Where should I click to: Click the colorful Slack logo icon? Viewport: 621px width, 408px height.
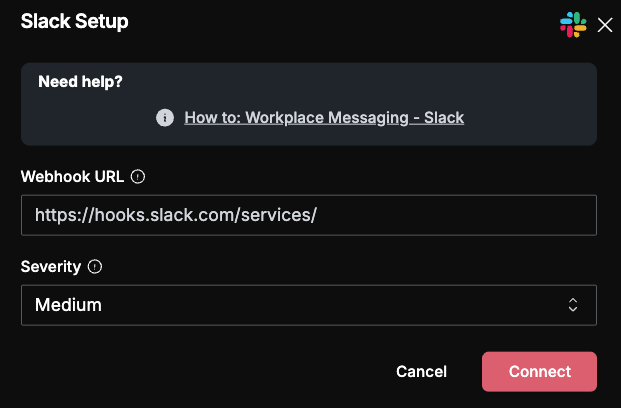[x=573, y=25]
